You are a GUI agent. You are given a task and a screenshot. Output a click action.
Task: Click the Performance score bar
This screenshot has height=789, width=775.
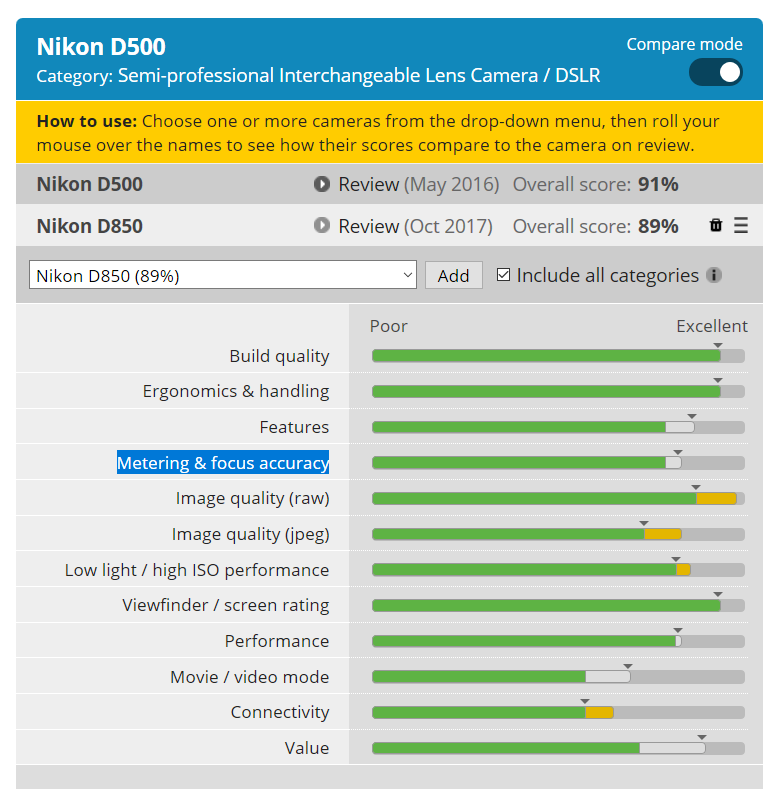[x=558, y=641]
